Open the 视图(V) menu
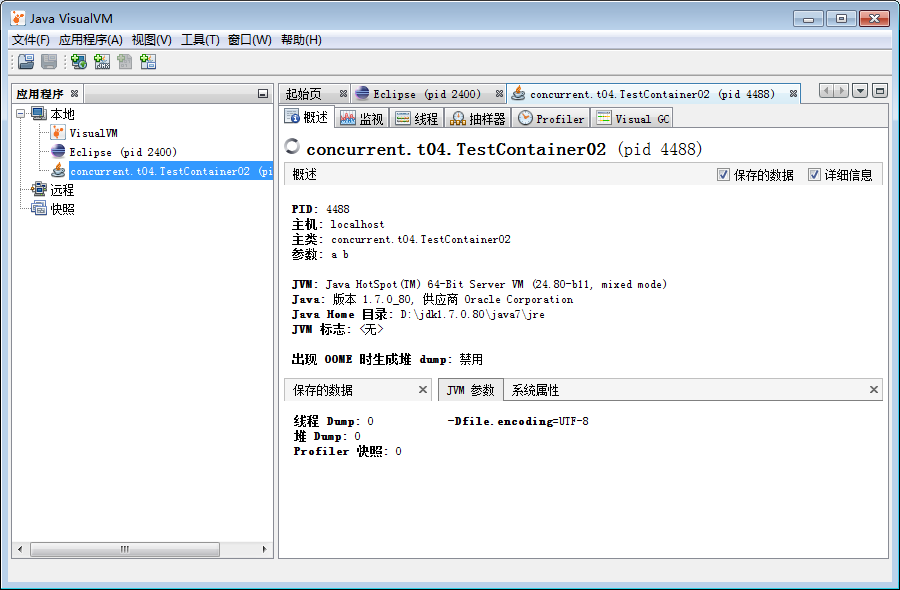The image size is (900, 590). click(x=152, y=40)
